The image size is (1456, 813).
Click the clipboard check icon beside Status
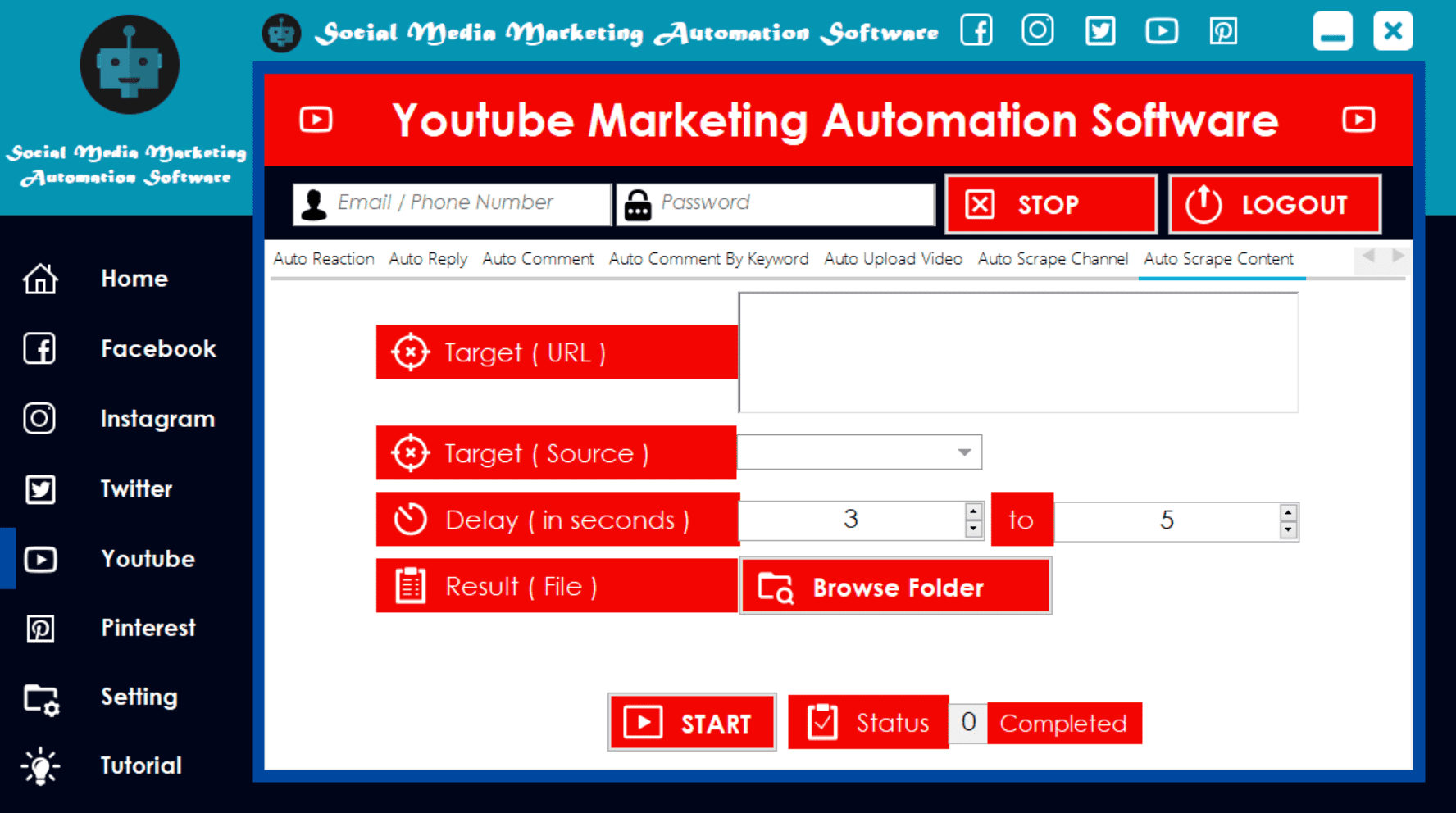pos(822,722)
